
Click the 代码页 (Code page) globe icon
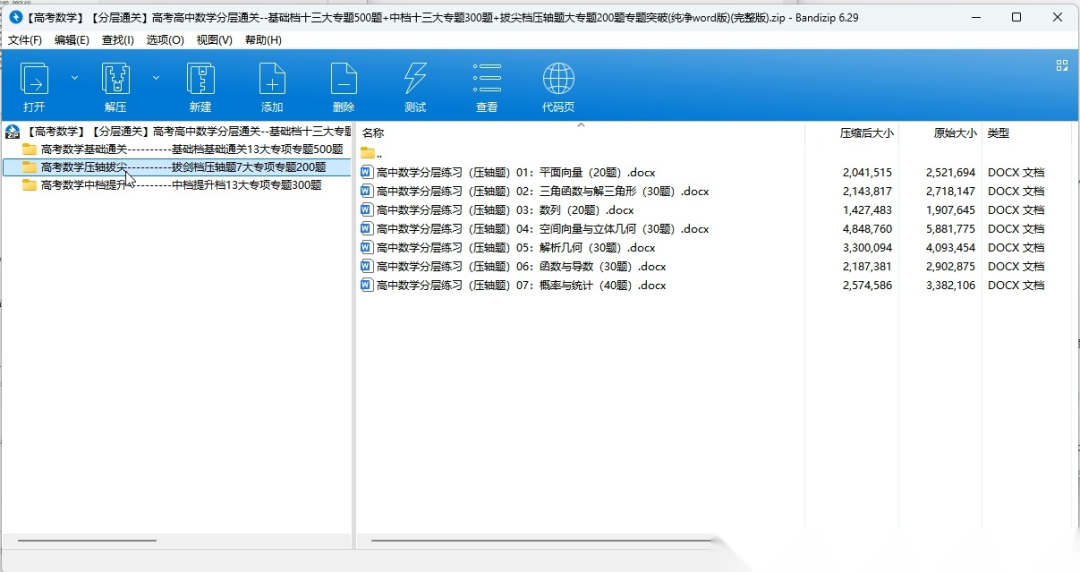pyautogui.click(x=558, y=80)
